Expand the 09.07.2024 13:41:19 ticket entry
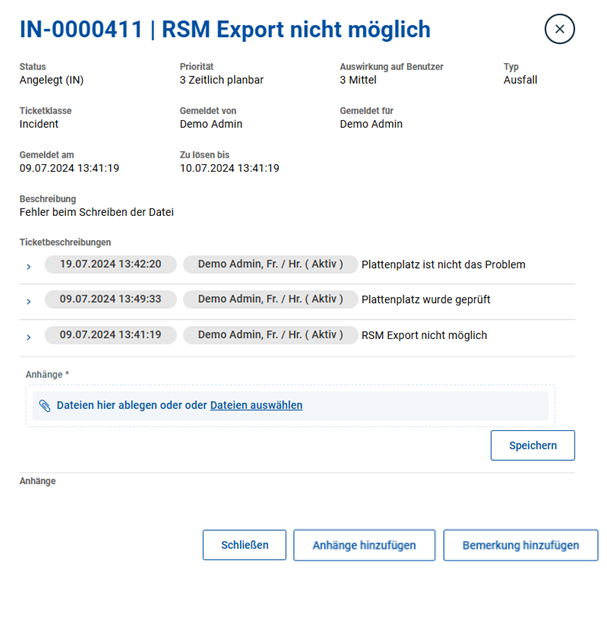 [28, 337]
